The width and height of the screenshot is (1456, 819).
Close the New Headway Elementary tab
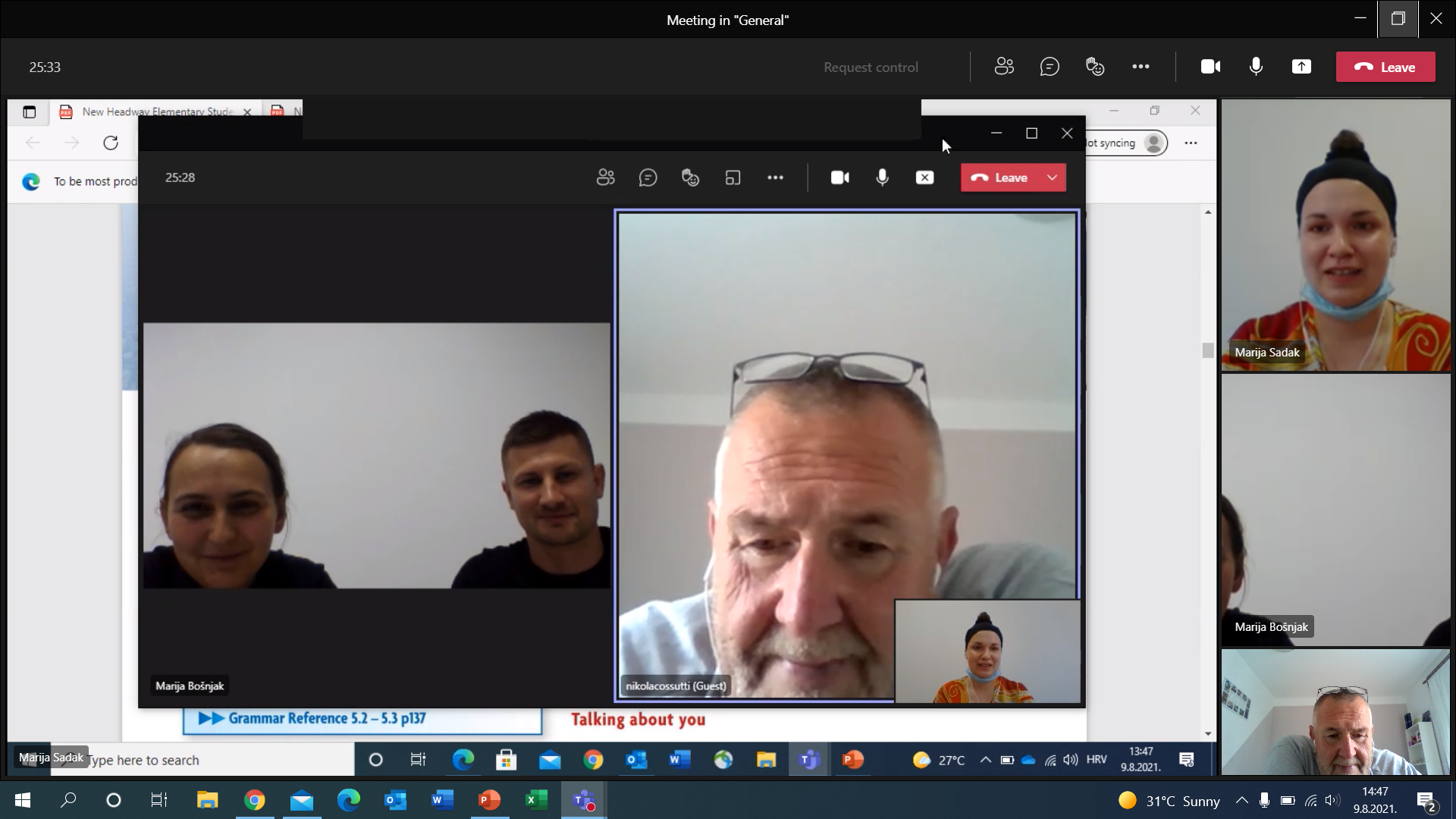click(247, 111)
